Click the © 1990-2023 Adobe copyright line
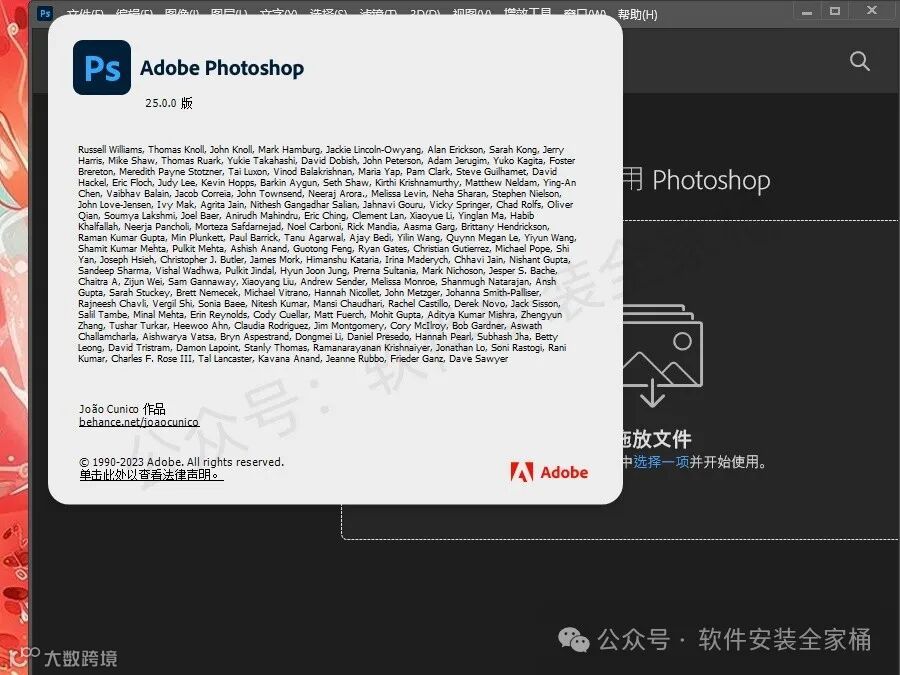The width and height of the screenshot is (900, 675). click(181, 462)
